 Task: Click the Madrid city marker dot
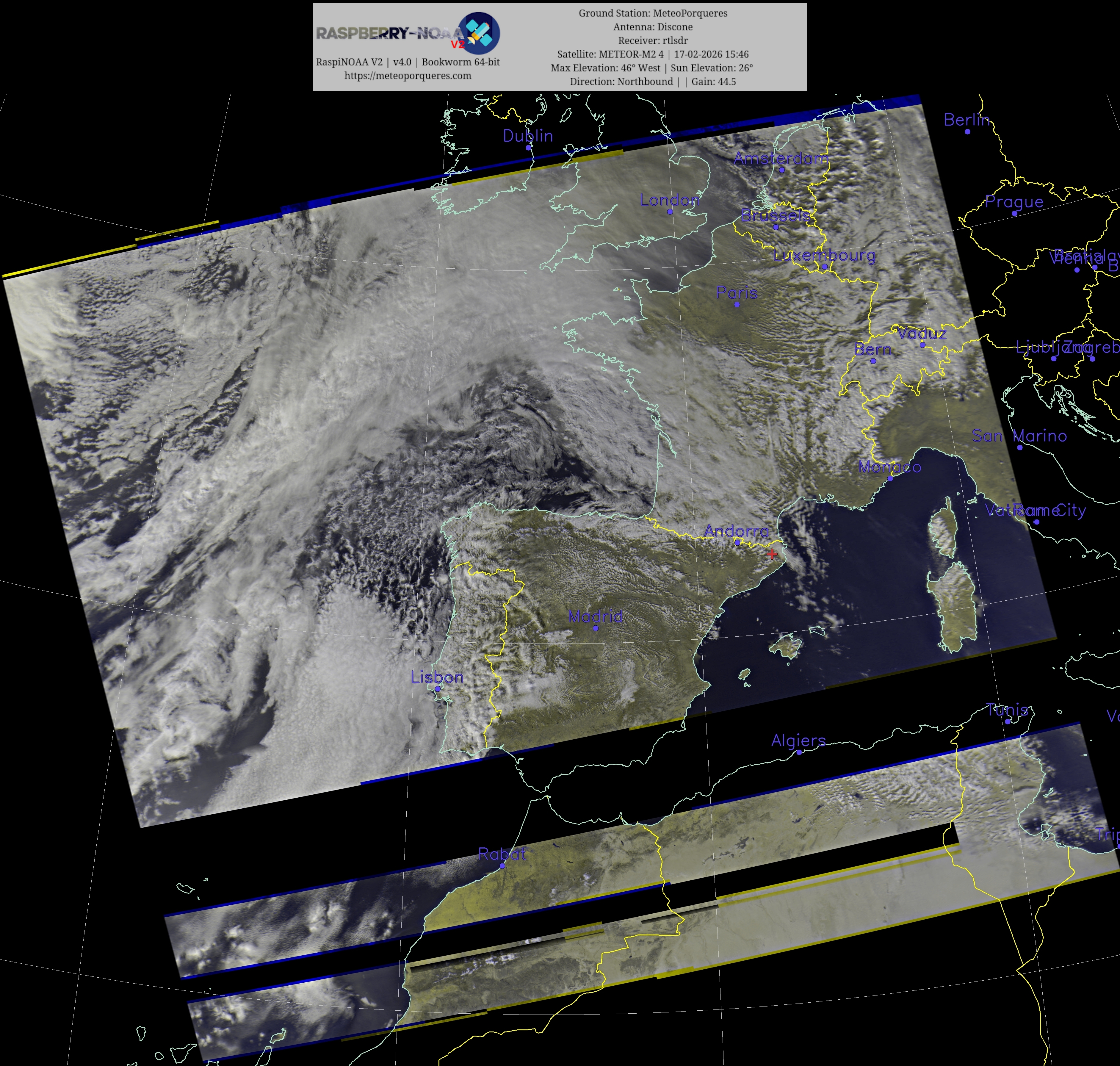(596, 628)
